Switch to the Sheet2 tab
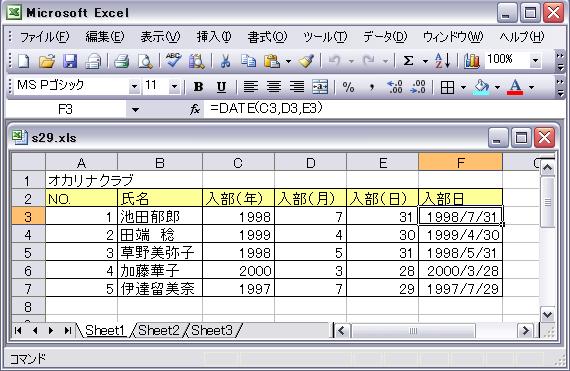Image resolution: width=570 pixels, height=371 pixels. [158, 330]
